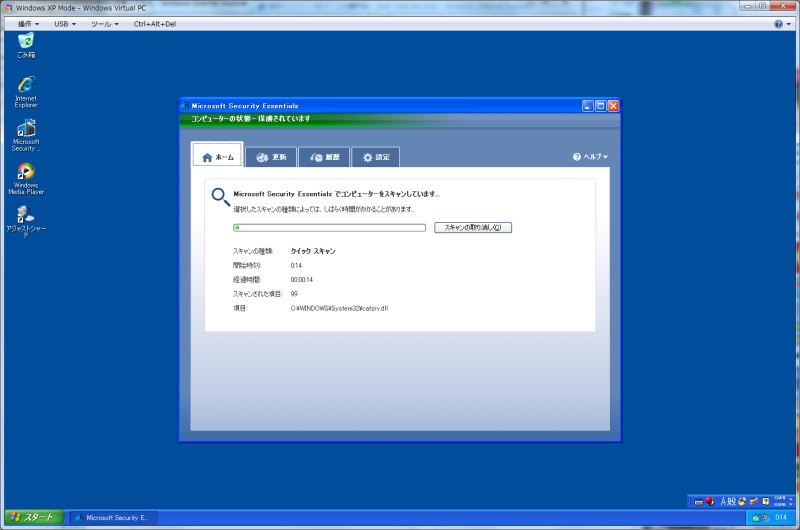
Task: Expand the 操作 menu dropdown
Action: pos(30,23)
